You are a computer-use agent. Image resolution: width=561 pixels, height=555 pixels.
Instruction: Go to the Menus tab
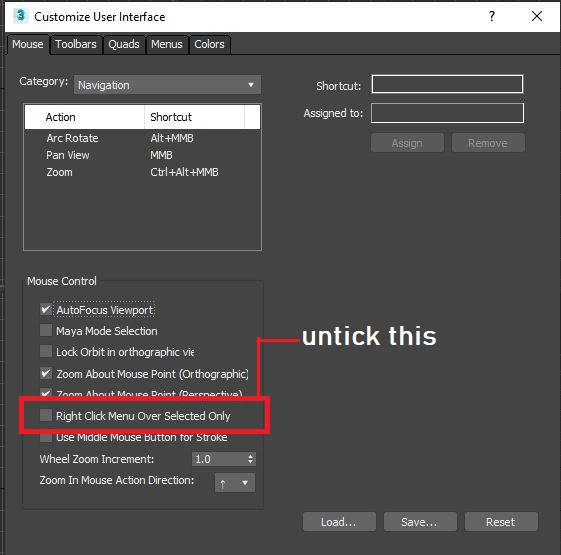[167, 44]
